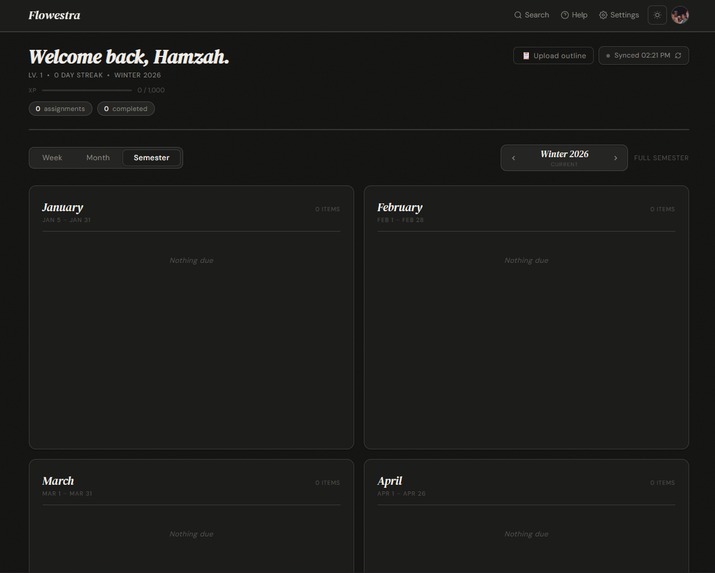
Task: Switch to the Week view
Action: [52, 158]
